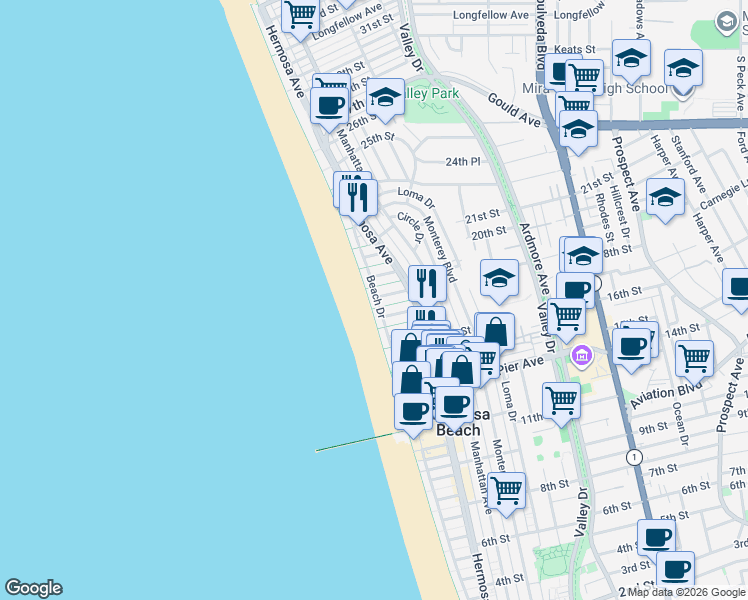Open the purple museum marker on Pier Ave

click(582, 356)
